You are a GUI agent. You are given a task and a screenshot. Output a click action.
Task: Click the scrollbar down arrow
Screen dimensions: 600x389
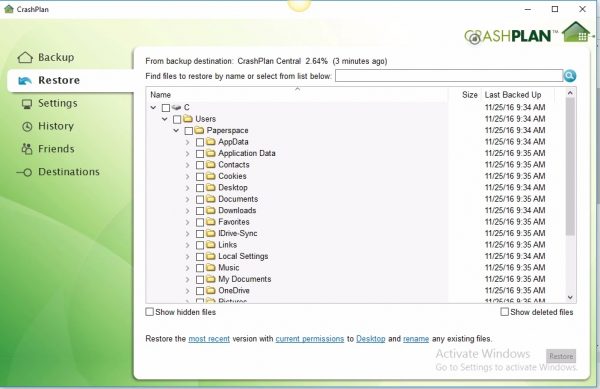coord(570,297)
